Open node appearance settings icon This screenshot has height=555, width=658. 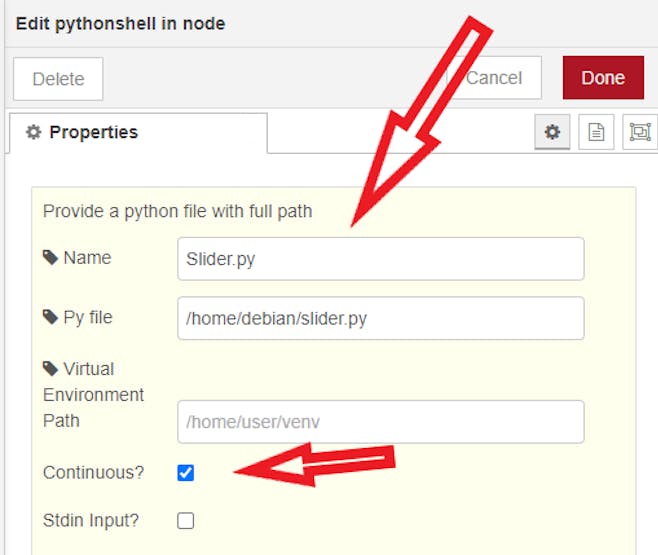(x=640, y=132)
